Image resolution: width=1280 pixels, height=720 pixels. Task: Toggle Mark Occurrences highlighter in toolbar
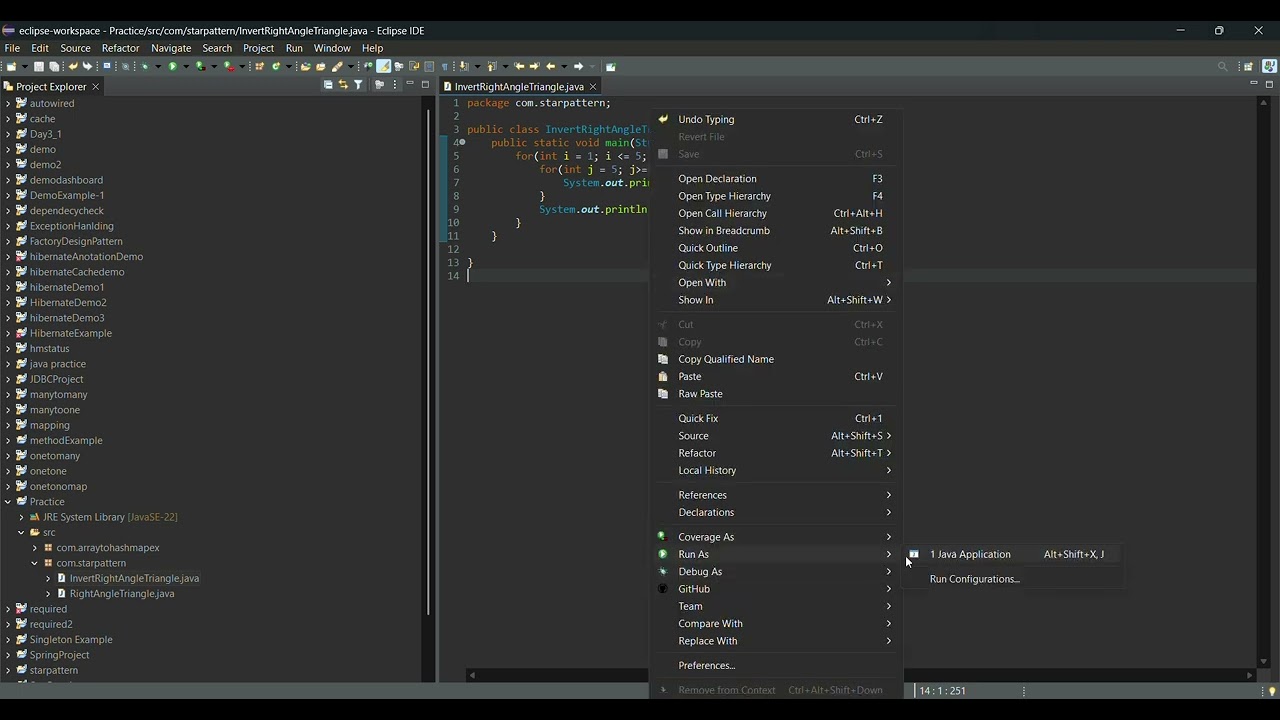coord(383,67)
